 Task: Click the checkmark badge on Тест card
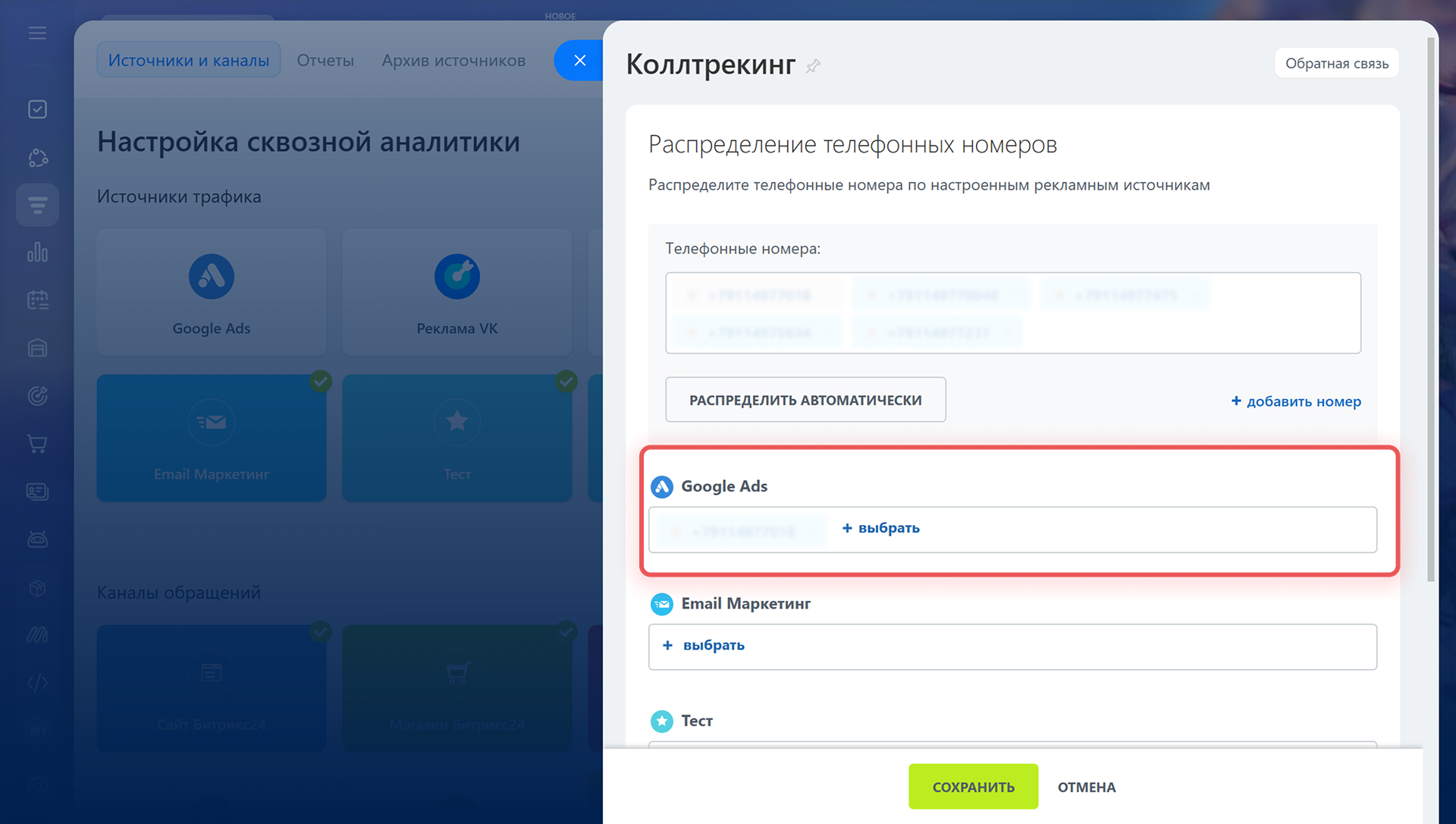[x=566, y=381]
